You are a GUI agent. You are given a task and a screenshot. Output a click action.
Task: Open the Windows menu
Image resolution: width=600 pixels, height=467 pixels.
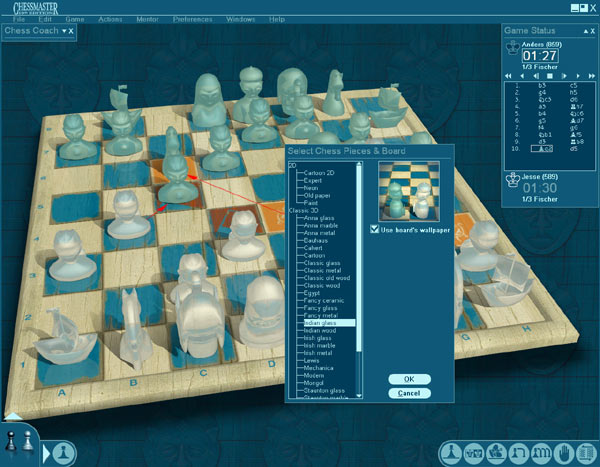click(x=240, y=20)
